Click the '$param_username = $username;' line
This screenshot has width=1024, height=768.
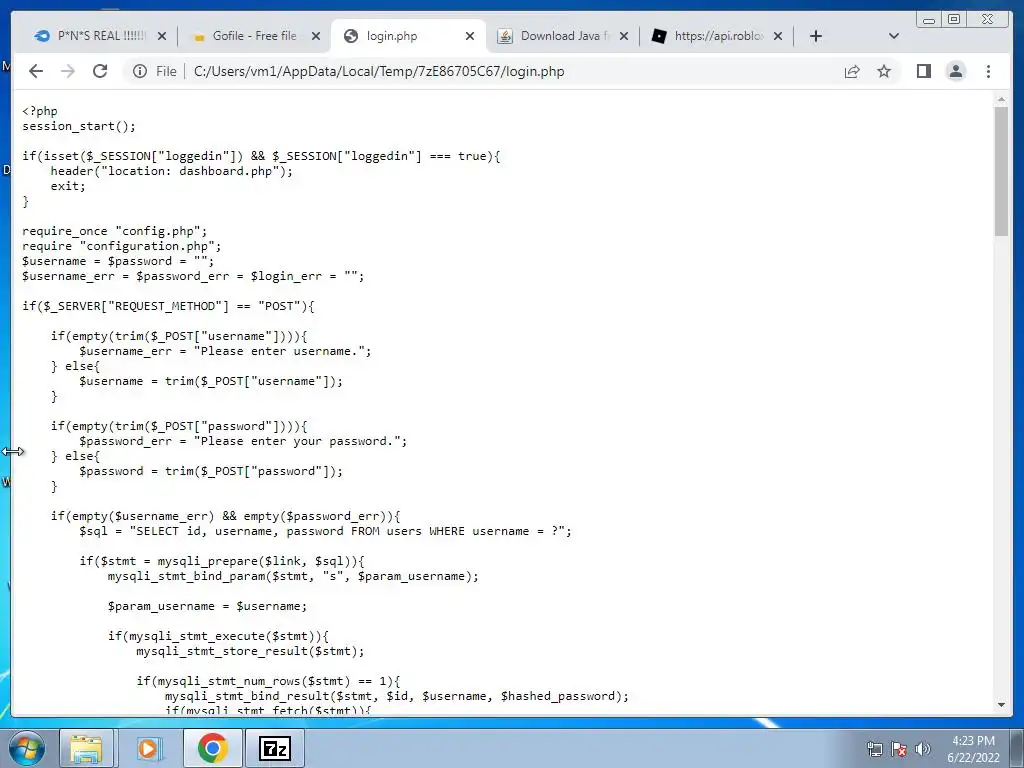click(207, 607)
